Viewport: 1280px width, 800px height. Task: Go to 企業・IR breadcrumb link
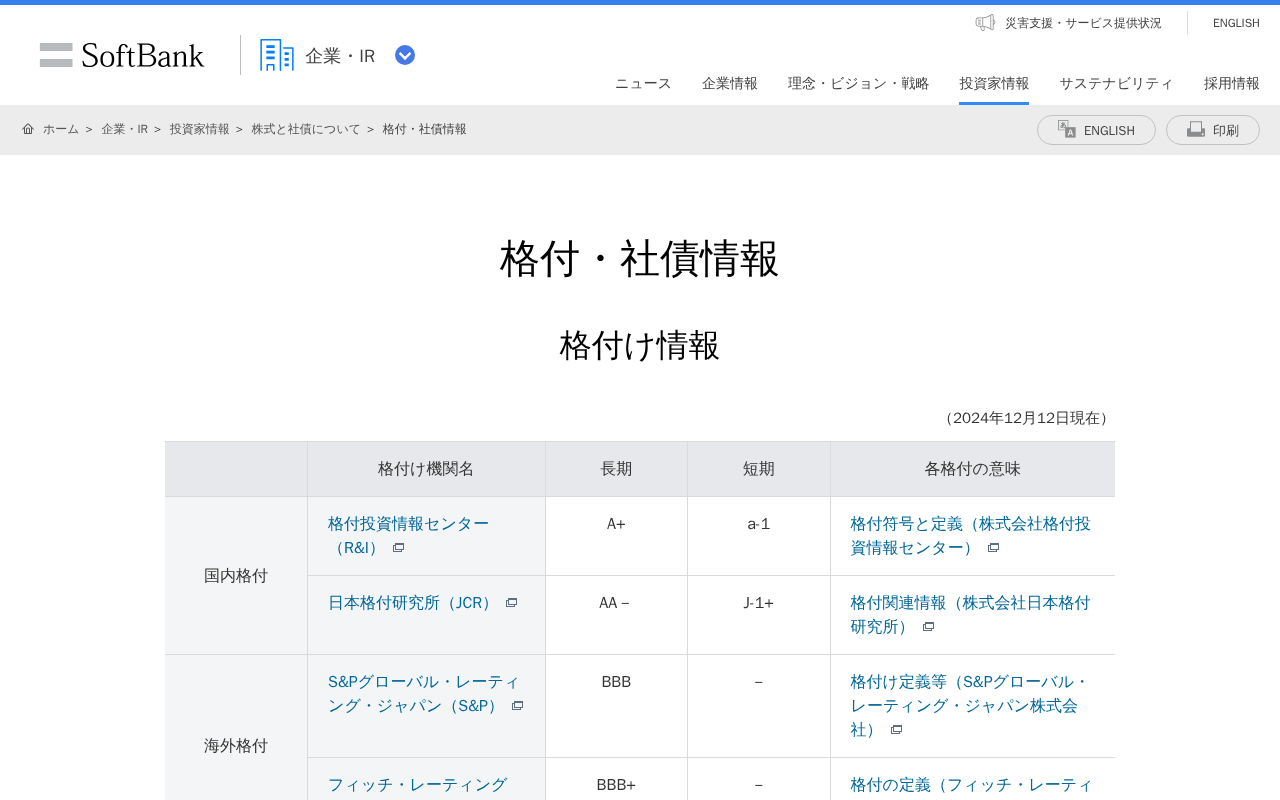[124, 129]
